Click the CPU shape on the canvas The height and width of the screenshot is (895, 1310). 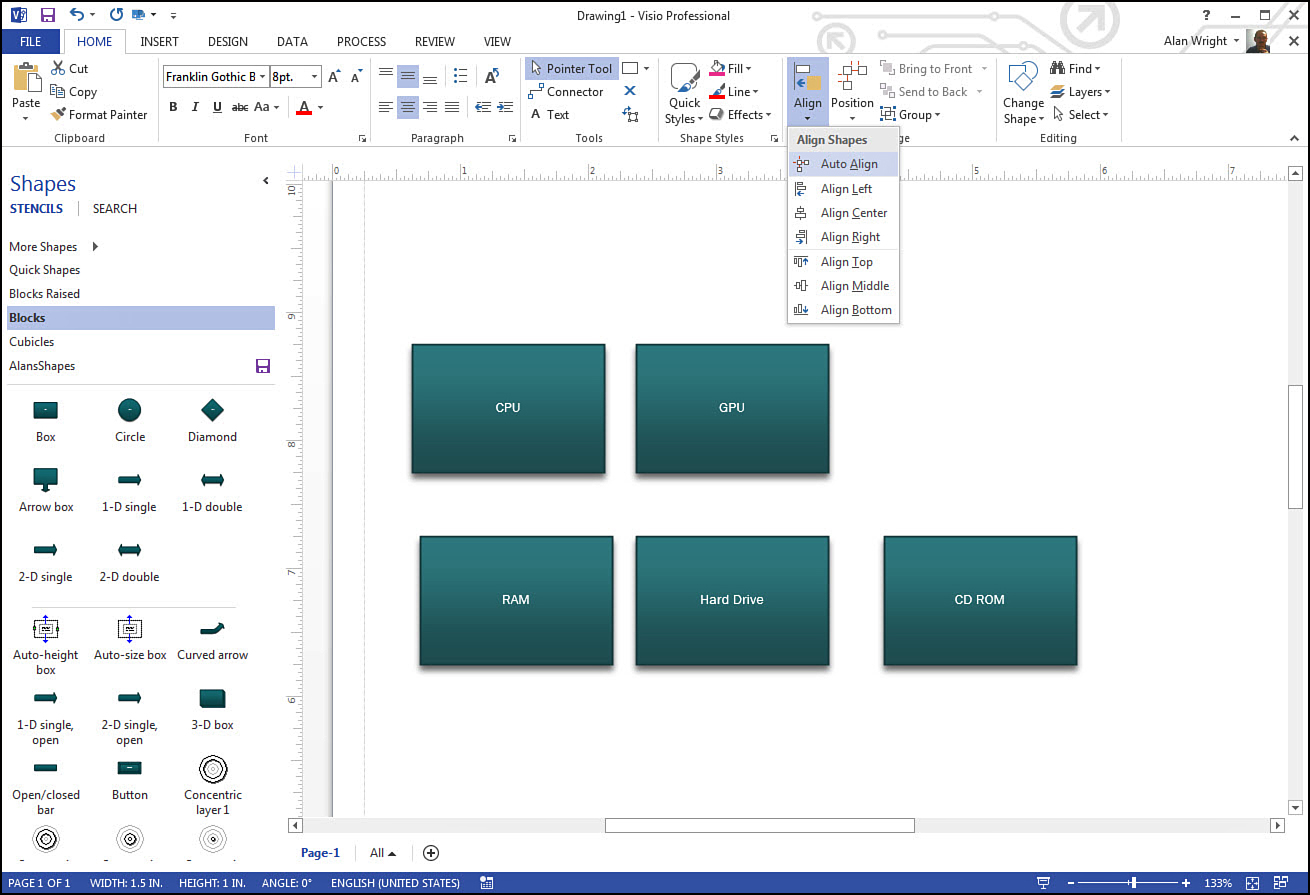click(x=508, y=408)
